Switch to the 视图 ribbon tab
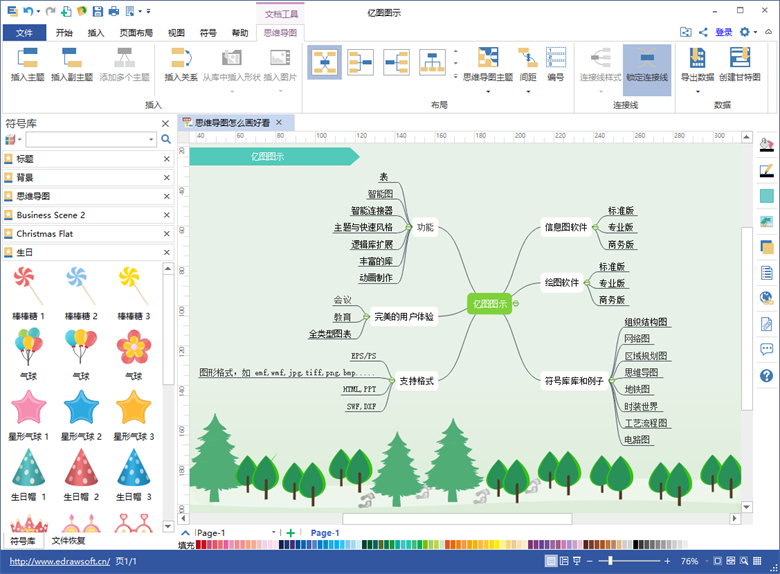 [x=176, y=33]
